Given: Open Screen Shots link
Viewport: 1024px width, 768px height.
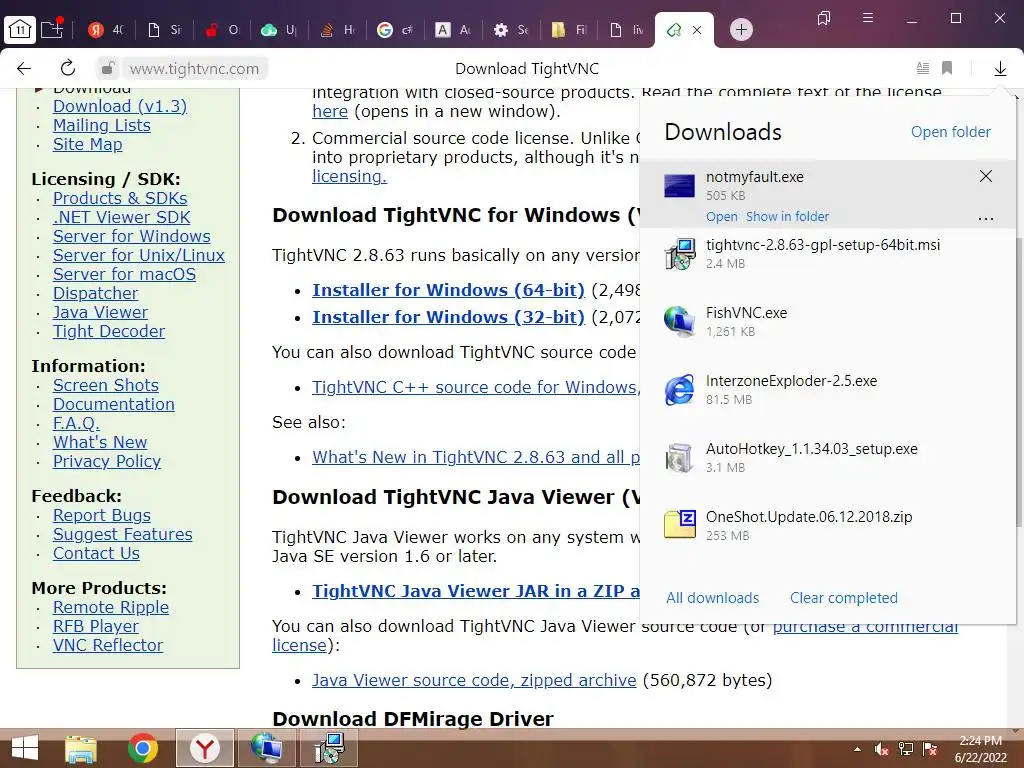Looking at the screenshot, I should tap(106, 385).
